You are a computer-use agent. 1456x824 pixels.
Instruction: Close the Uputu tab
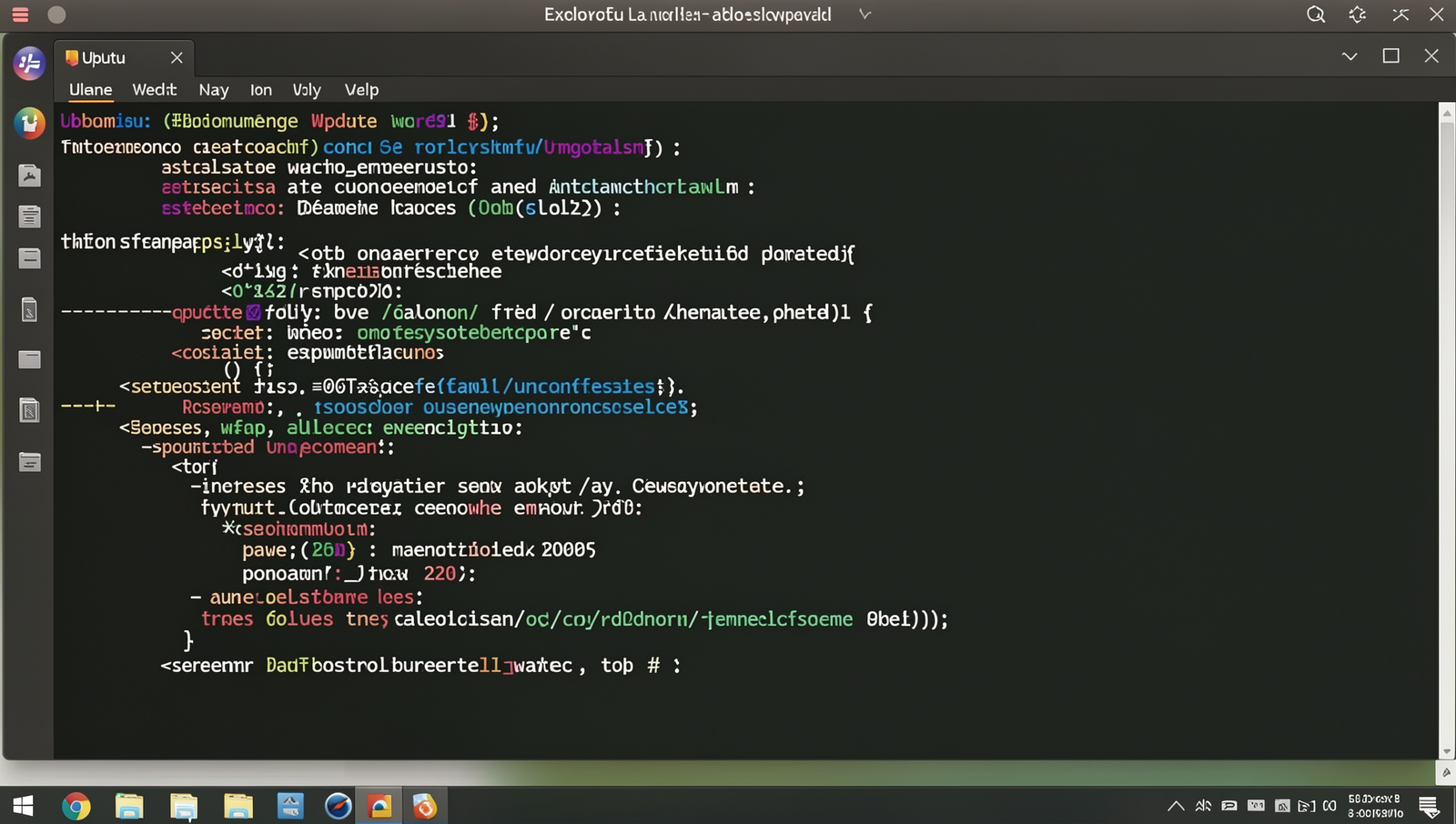pos(177,57)
